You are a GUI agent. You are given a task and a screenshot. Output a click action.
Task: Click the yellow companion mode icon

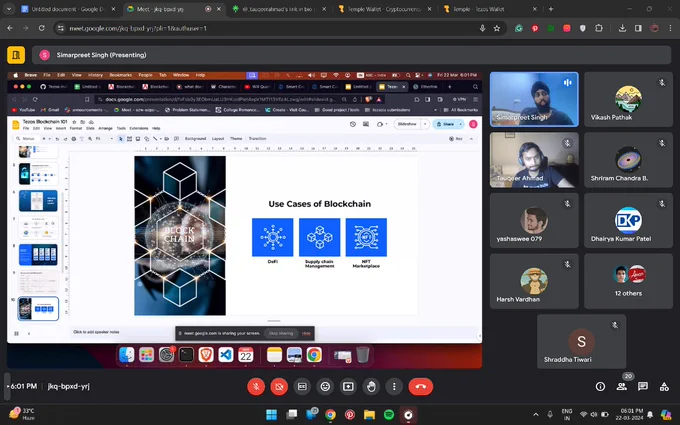16,55
